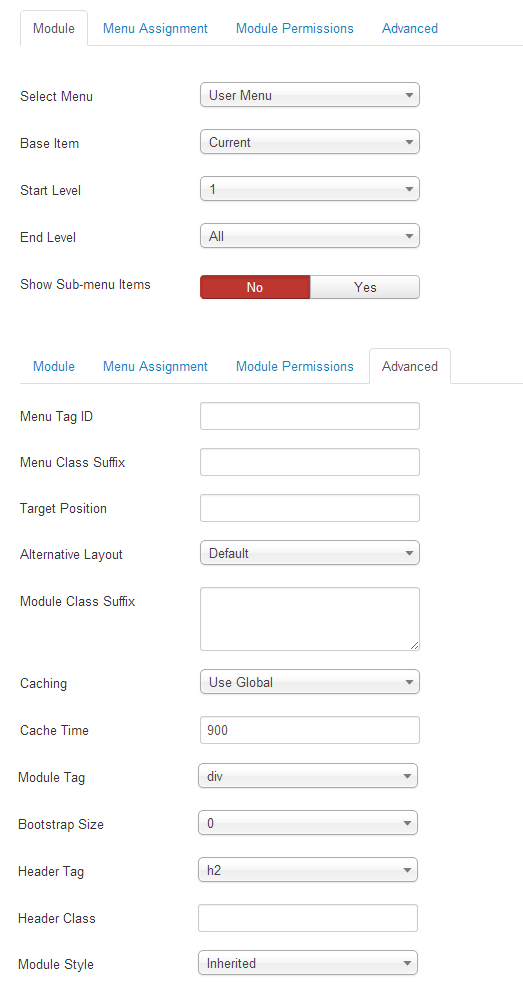Image resolution: width=523 pixels, height=987 pixels.
Task: Click the Module Class Suffix textarea
Action: click(x=310, y=619)
